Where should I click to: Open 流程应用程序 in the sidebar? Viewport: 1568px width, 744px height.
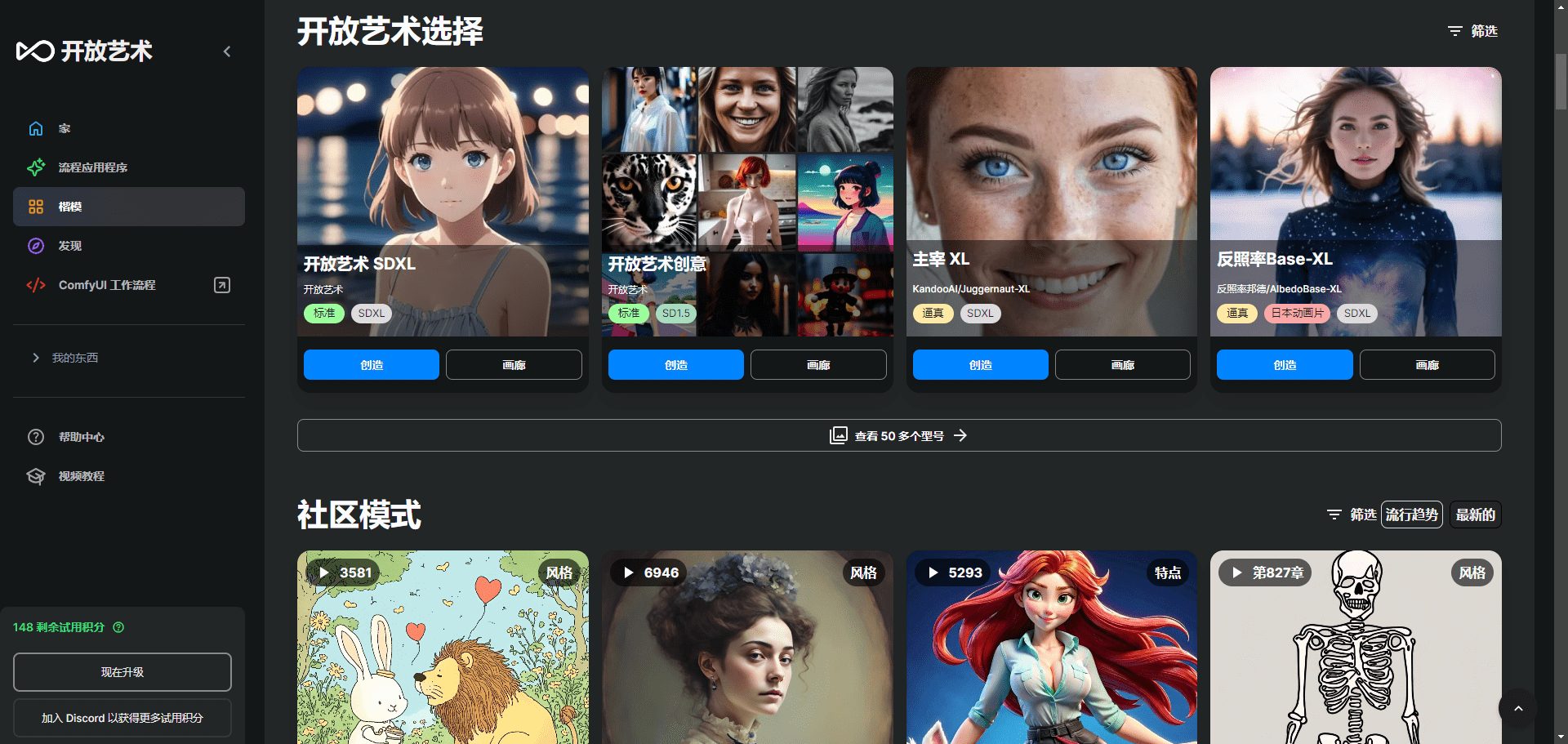(129, 167)
